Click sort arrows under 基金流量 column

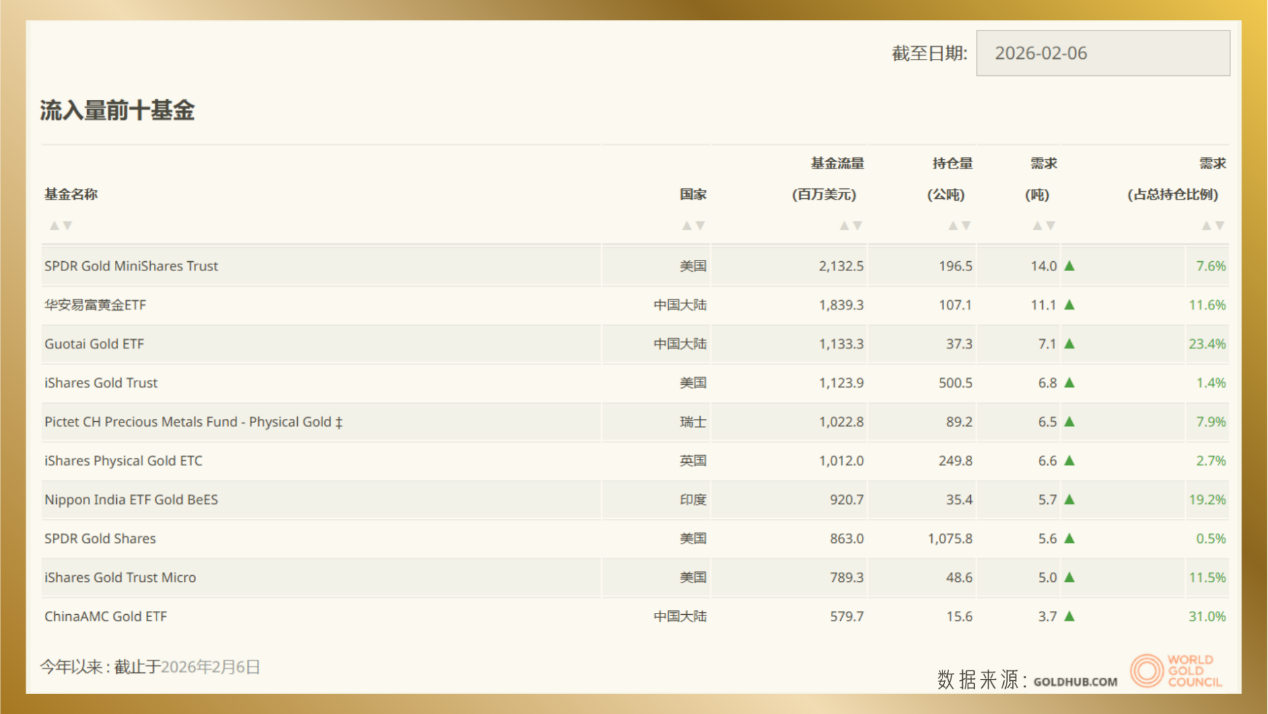850,226
